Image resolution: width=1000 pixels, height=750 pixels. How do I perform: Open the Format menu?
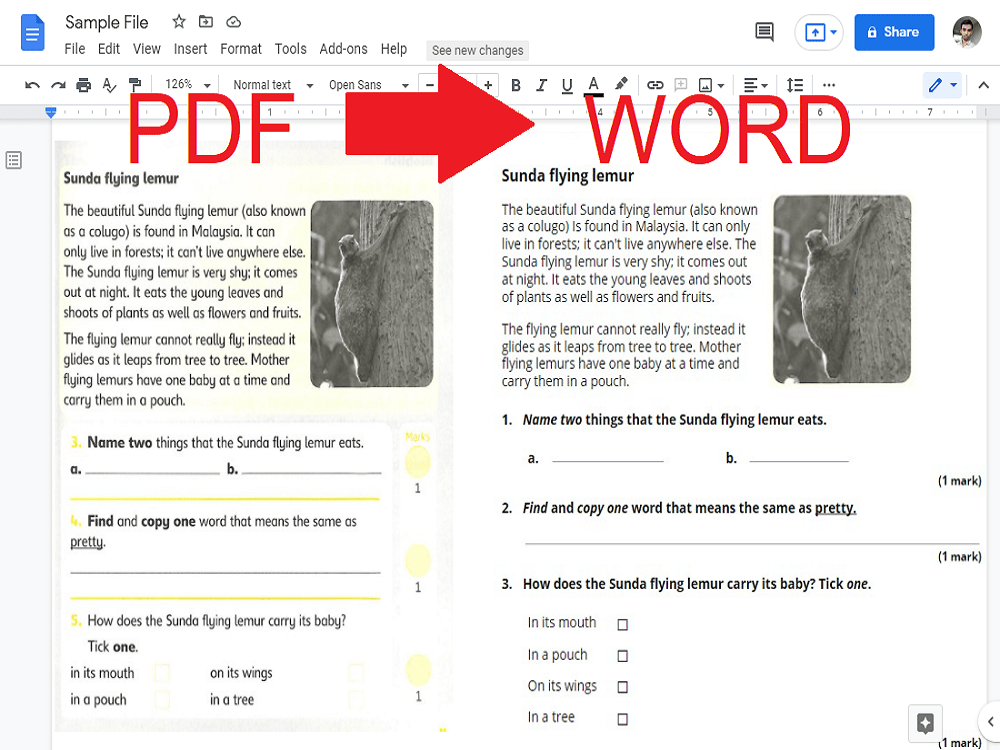point(240,49)
